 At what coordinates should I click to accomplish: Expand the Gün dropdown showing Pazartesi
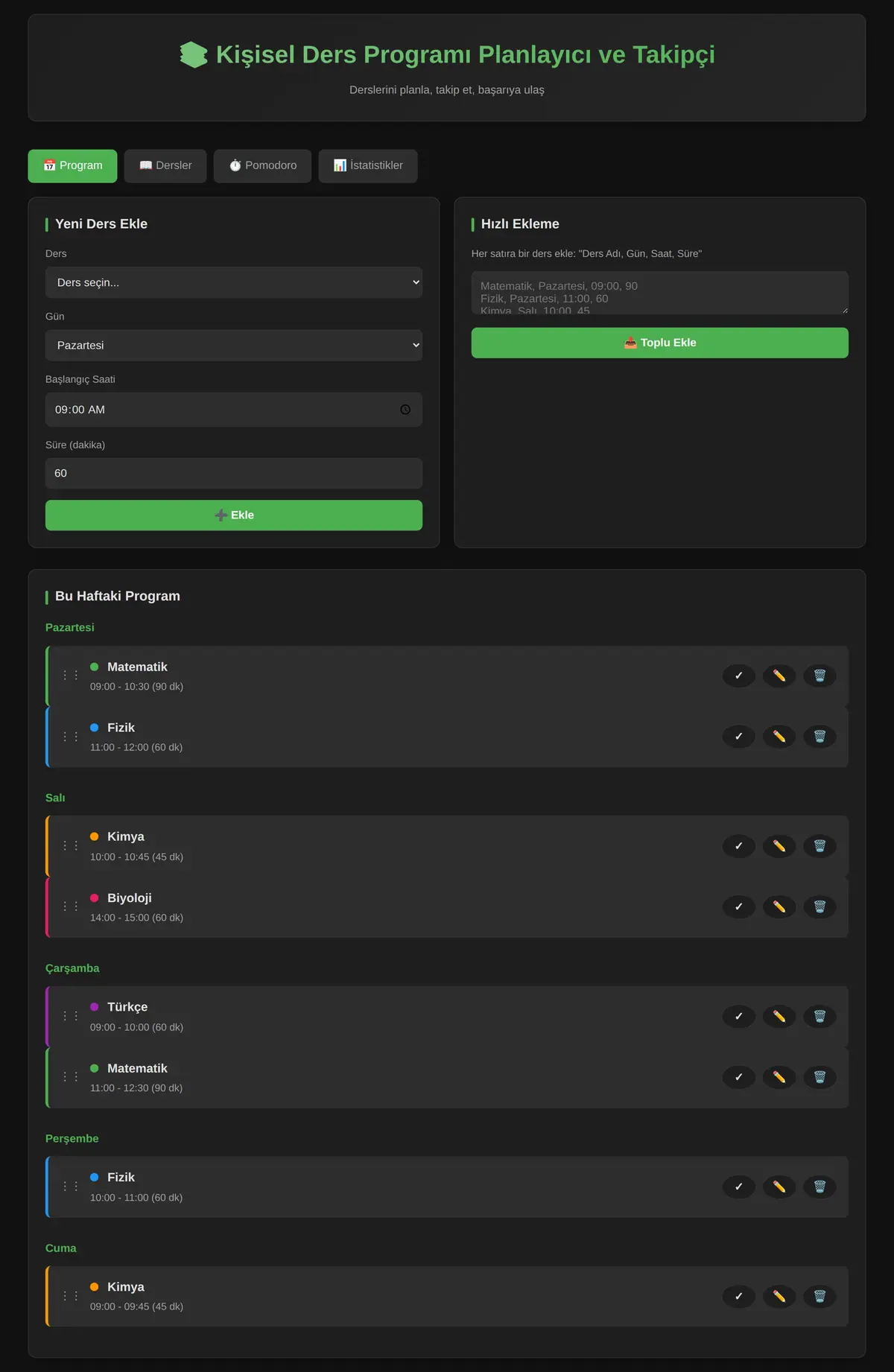point(234,346)
